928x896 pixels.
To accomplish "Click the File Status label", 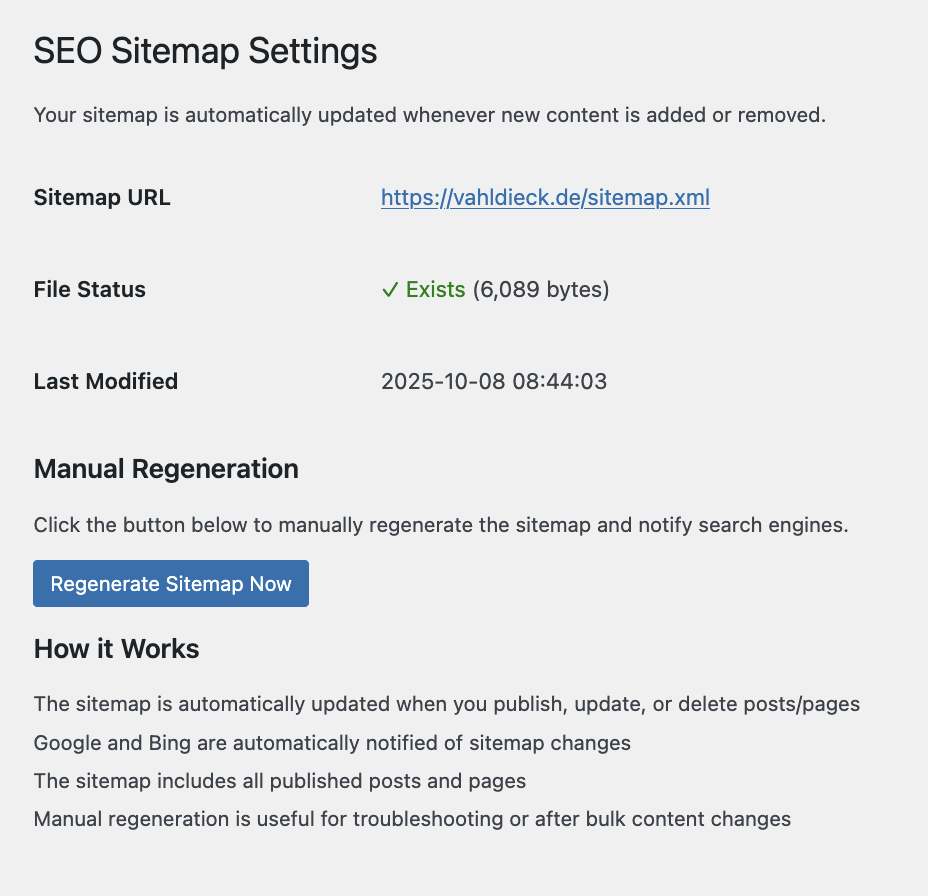I will (x=89, y=289).
